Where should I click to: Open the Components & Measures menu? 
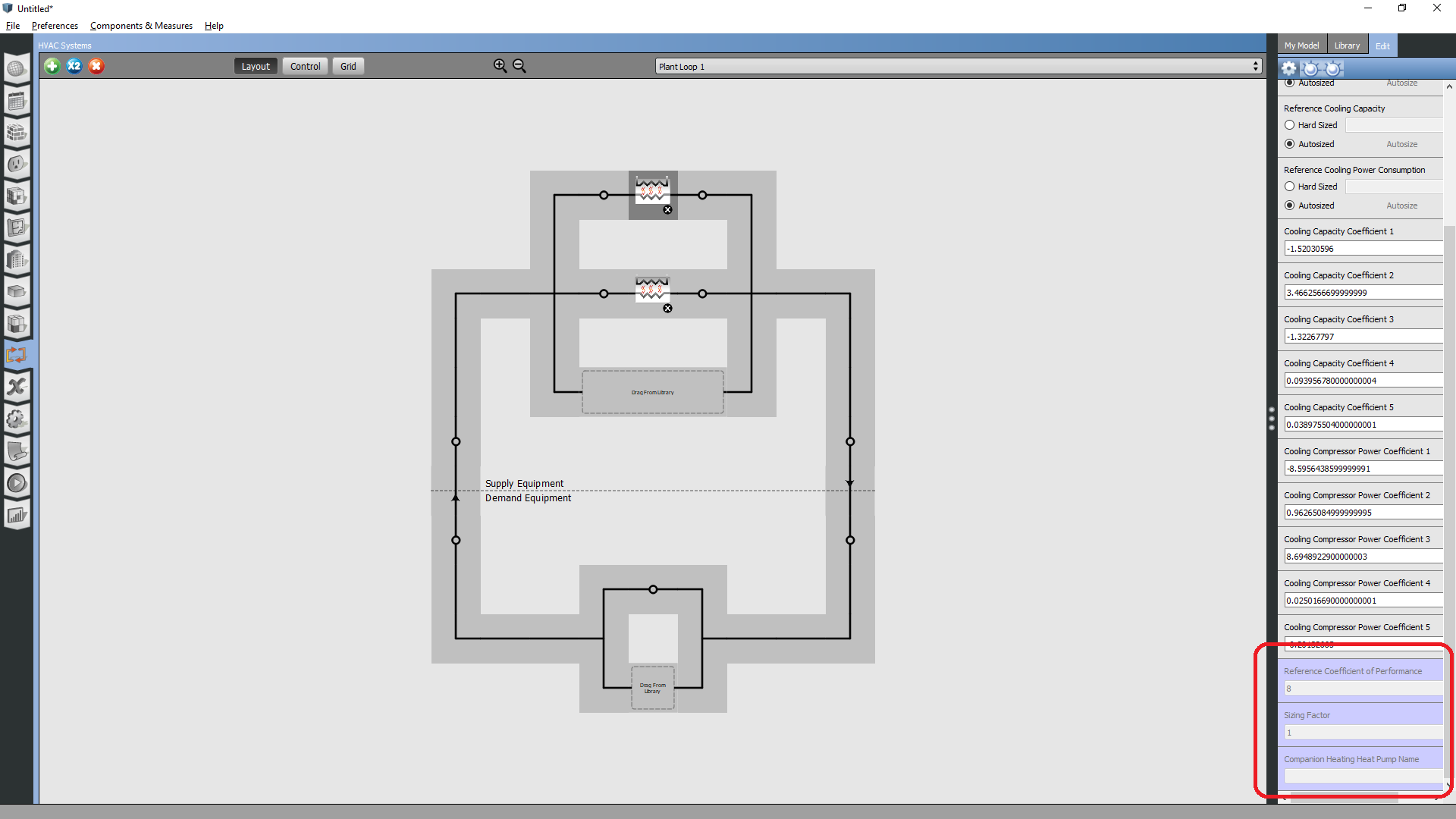pos(141,25)
